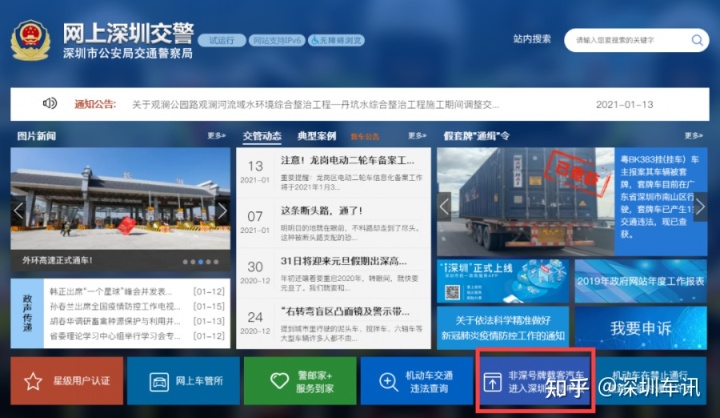Open news 31日将迎来元旦假期出深高
Viewport: 720px width, 418px height.
pos(343,261)
